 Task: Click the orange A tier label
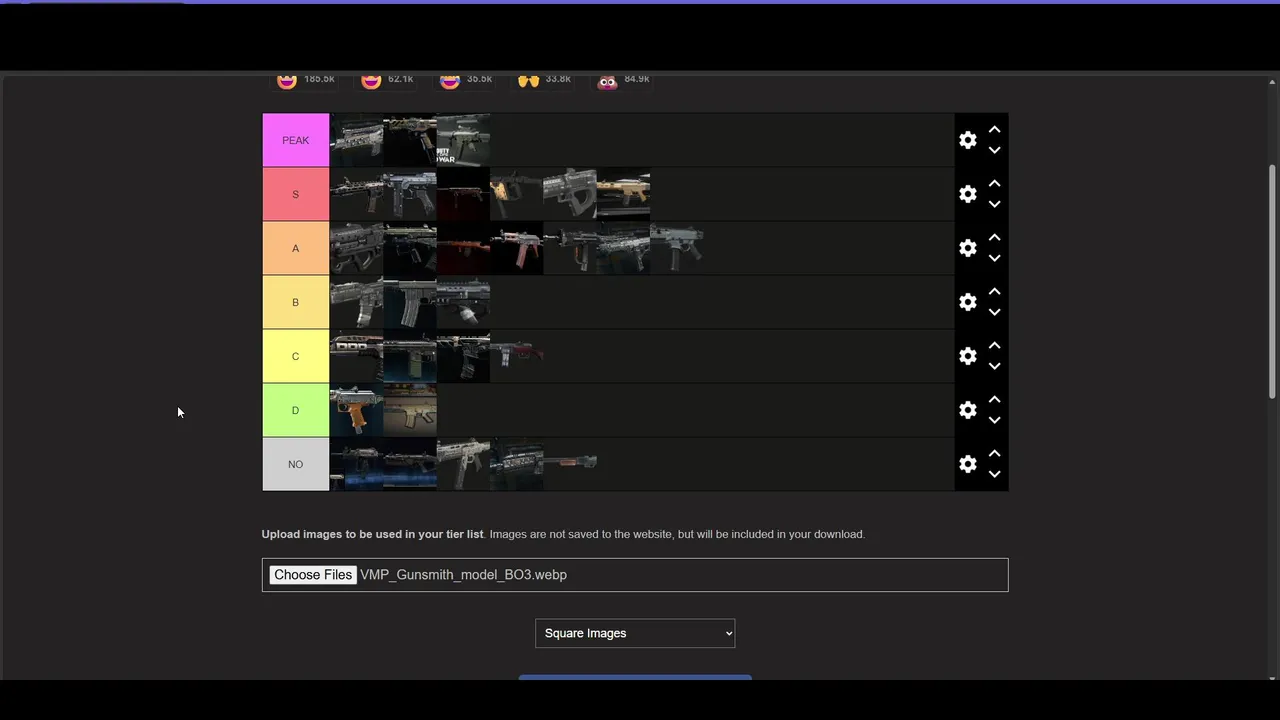click(x=296, y=248)
